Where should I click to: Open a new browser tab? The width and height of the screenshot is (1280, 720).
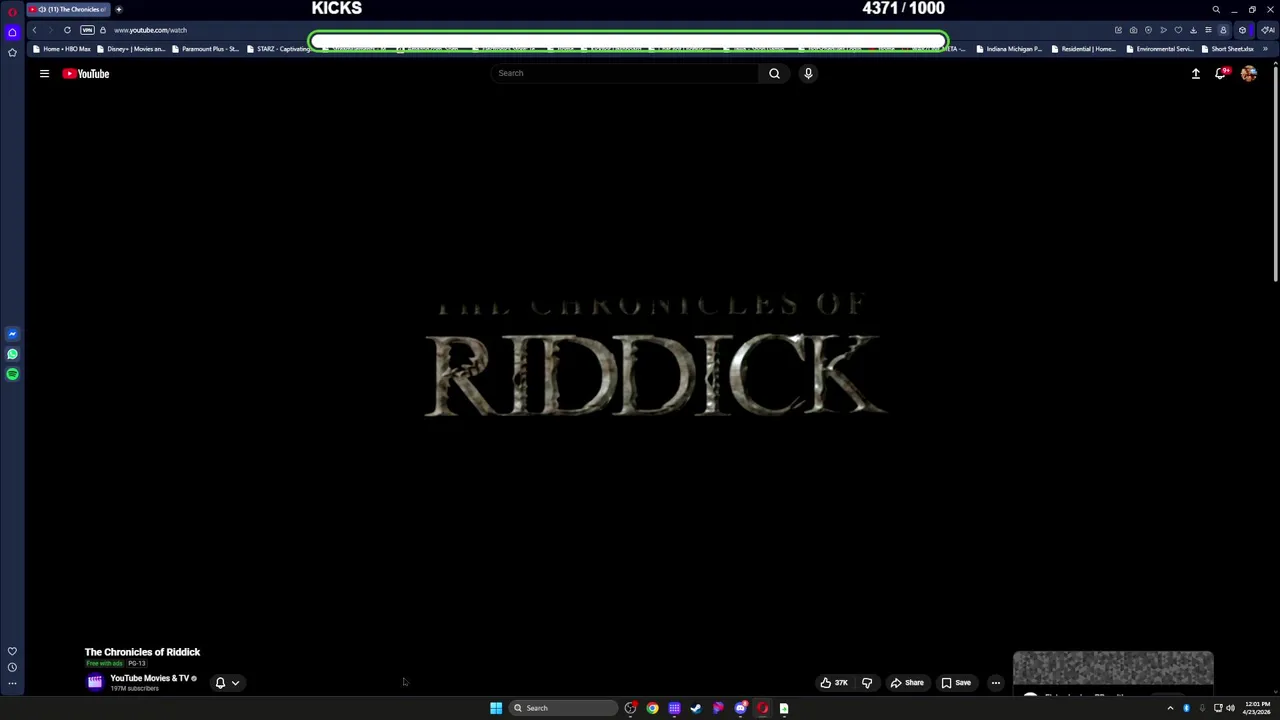tap(118, 9)
